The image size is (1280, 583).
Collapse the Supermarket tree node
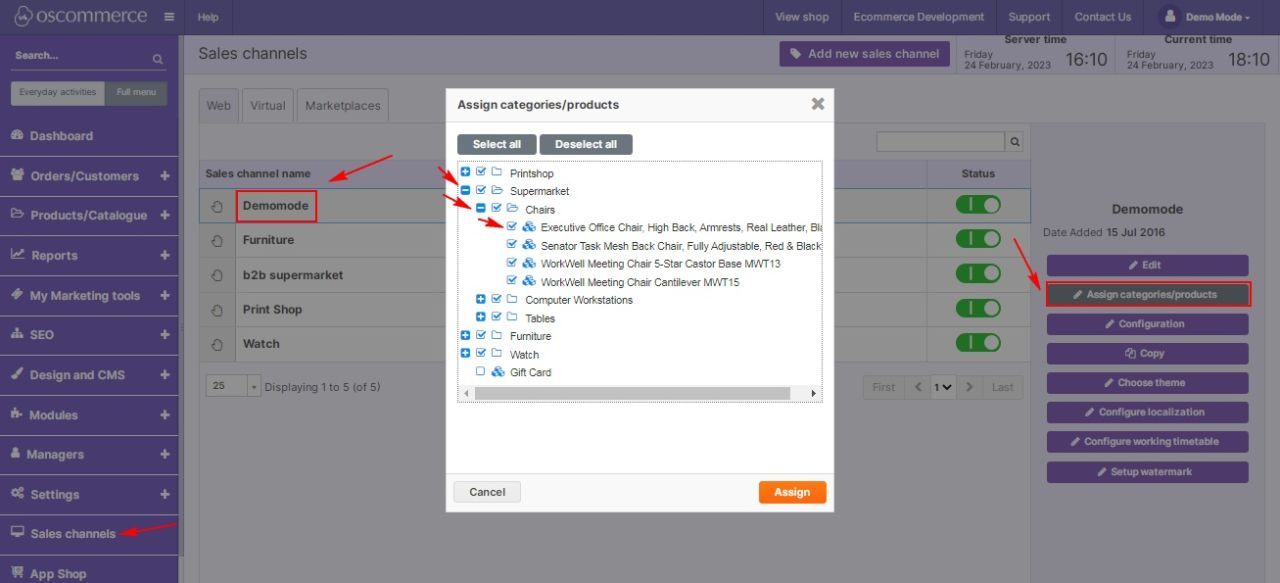pos(465,190)
